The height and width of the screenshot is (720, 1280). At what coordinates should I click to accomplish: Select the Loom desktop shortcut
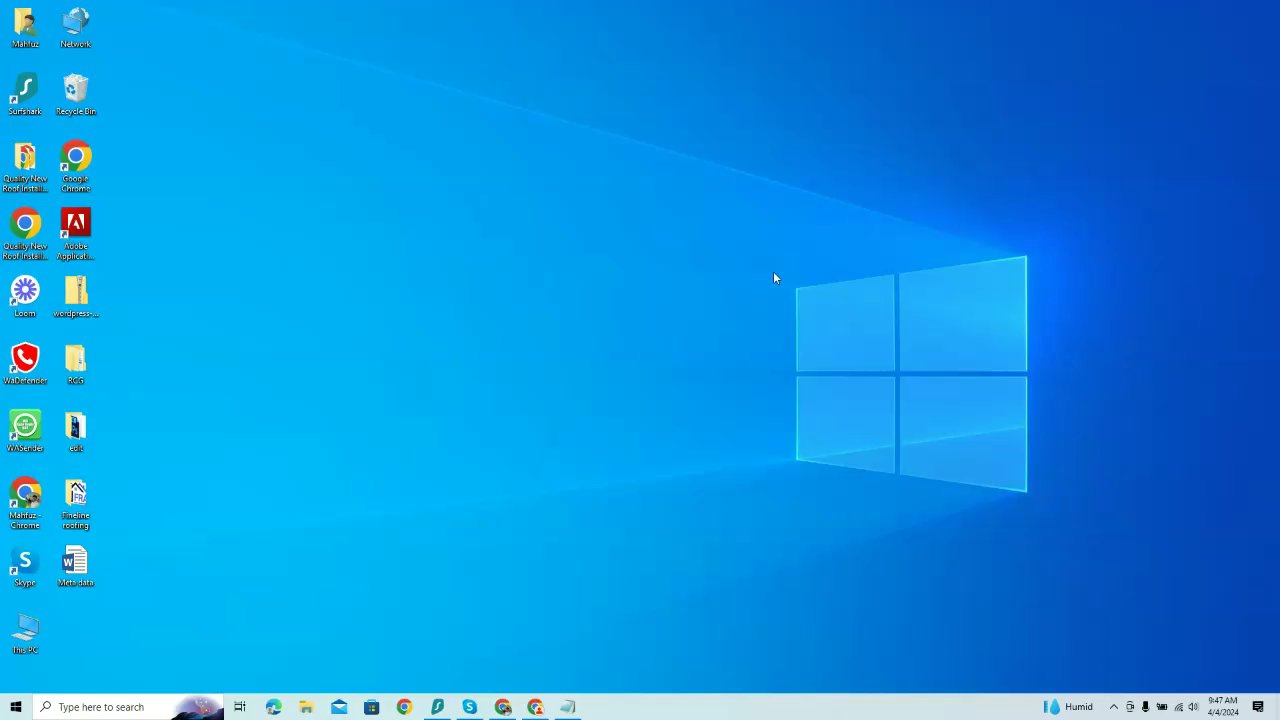25,297
